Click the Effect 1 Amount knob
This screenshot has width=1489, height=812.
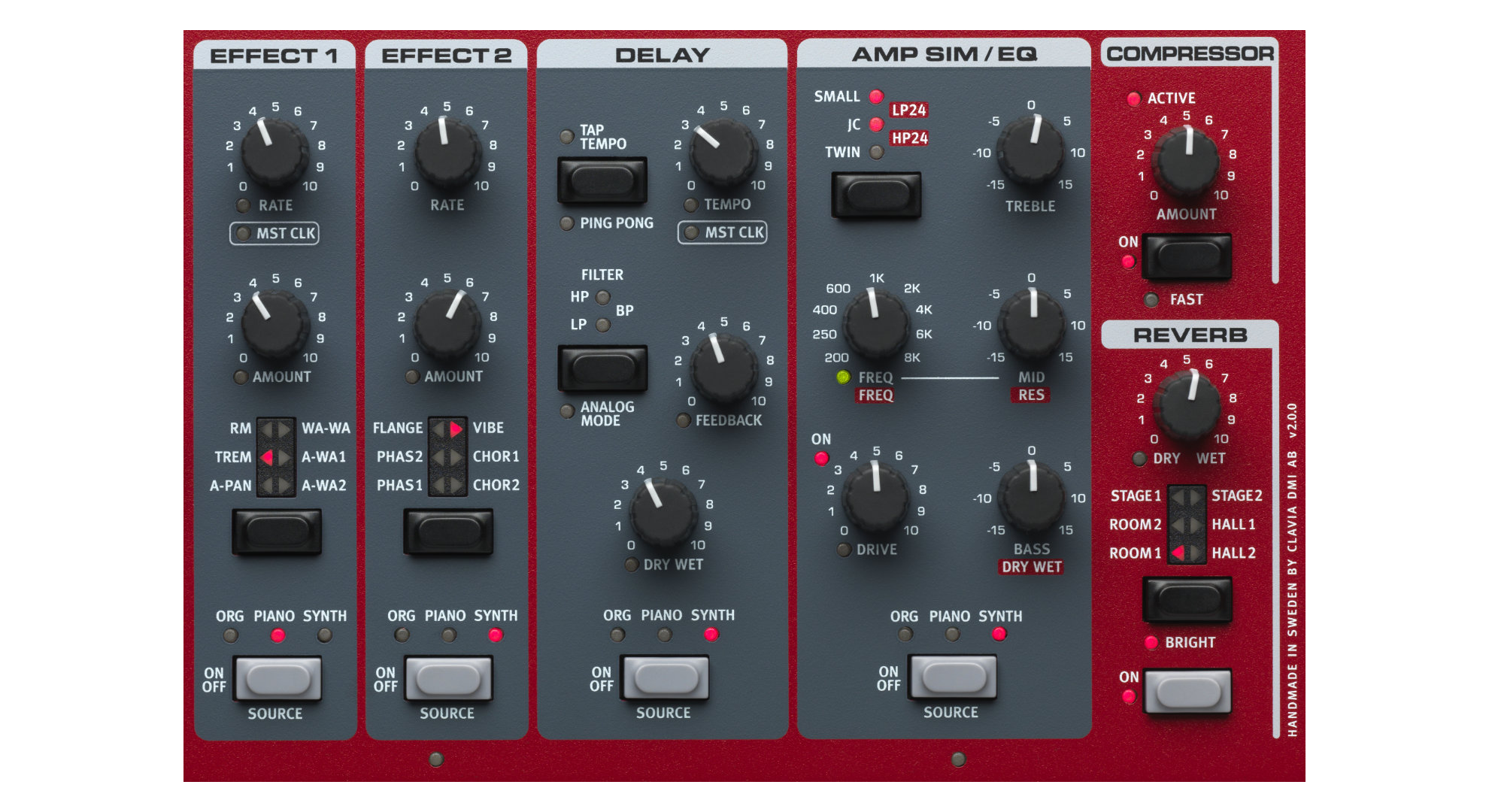pos(274,325)
